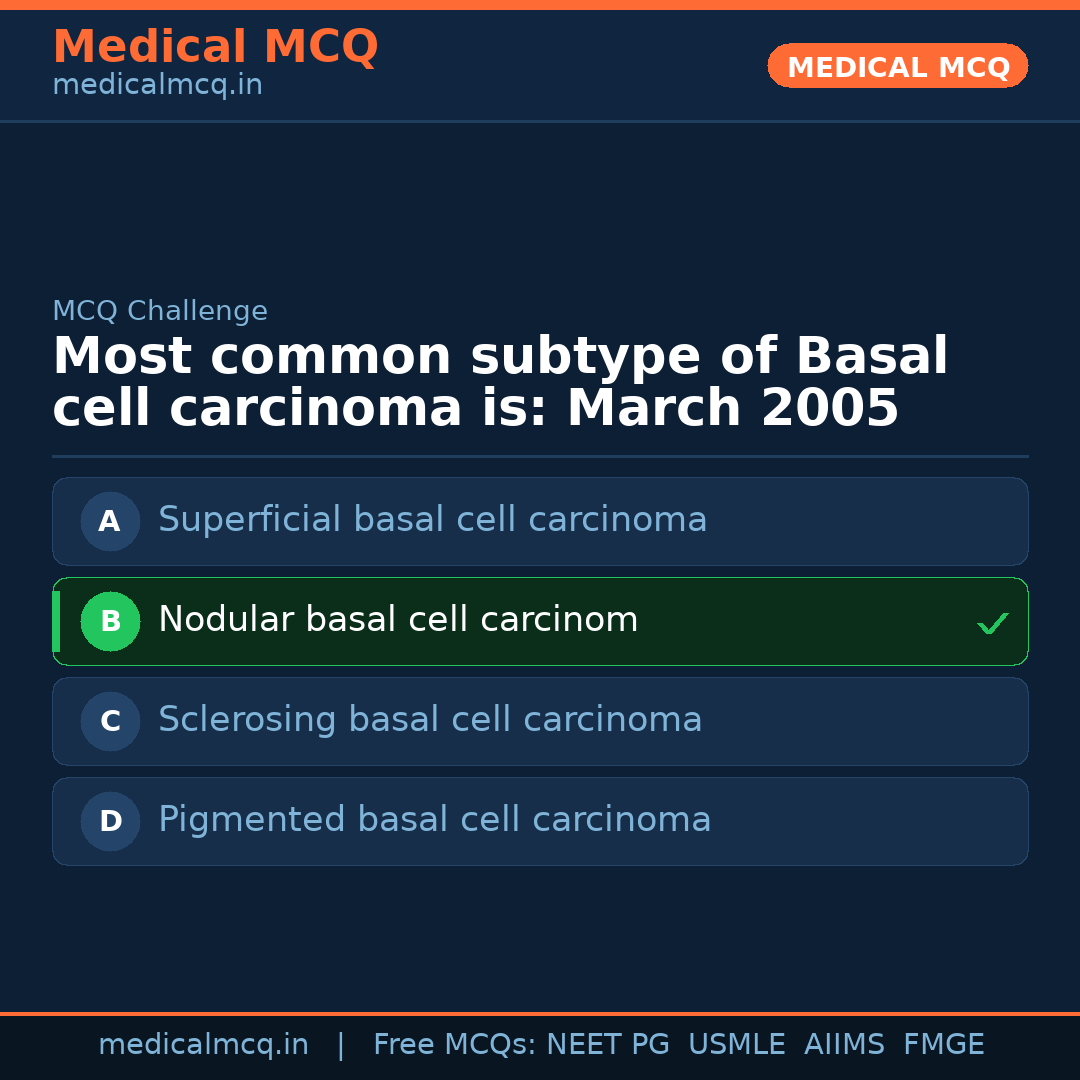This screenshot has height=1080, width=1080.
Task: Click the orange "MEDICAL MCQ" badge button
Action: click(897, 67)
